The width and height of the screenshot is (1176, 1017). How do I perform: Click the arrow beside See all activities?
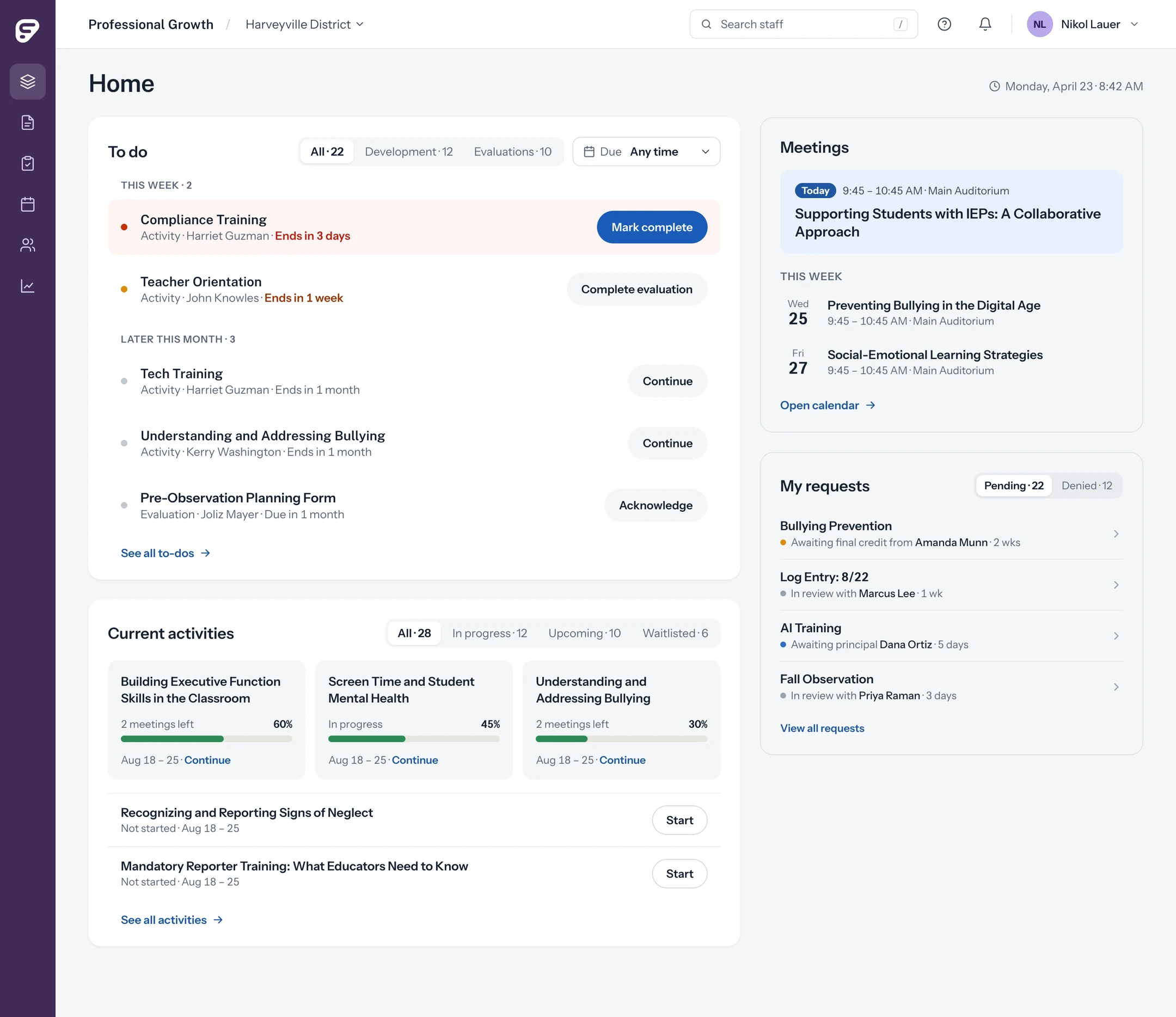(x=218, y=920)
